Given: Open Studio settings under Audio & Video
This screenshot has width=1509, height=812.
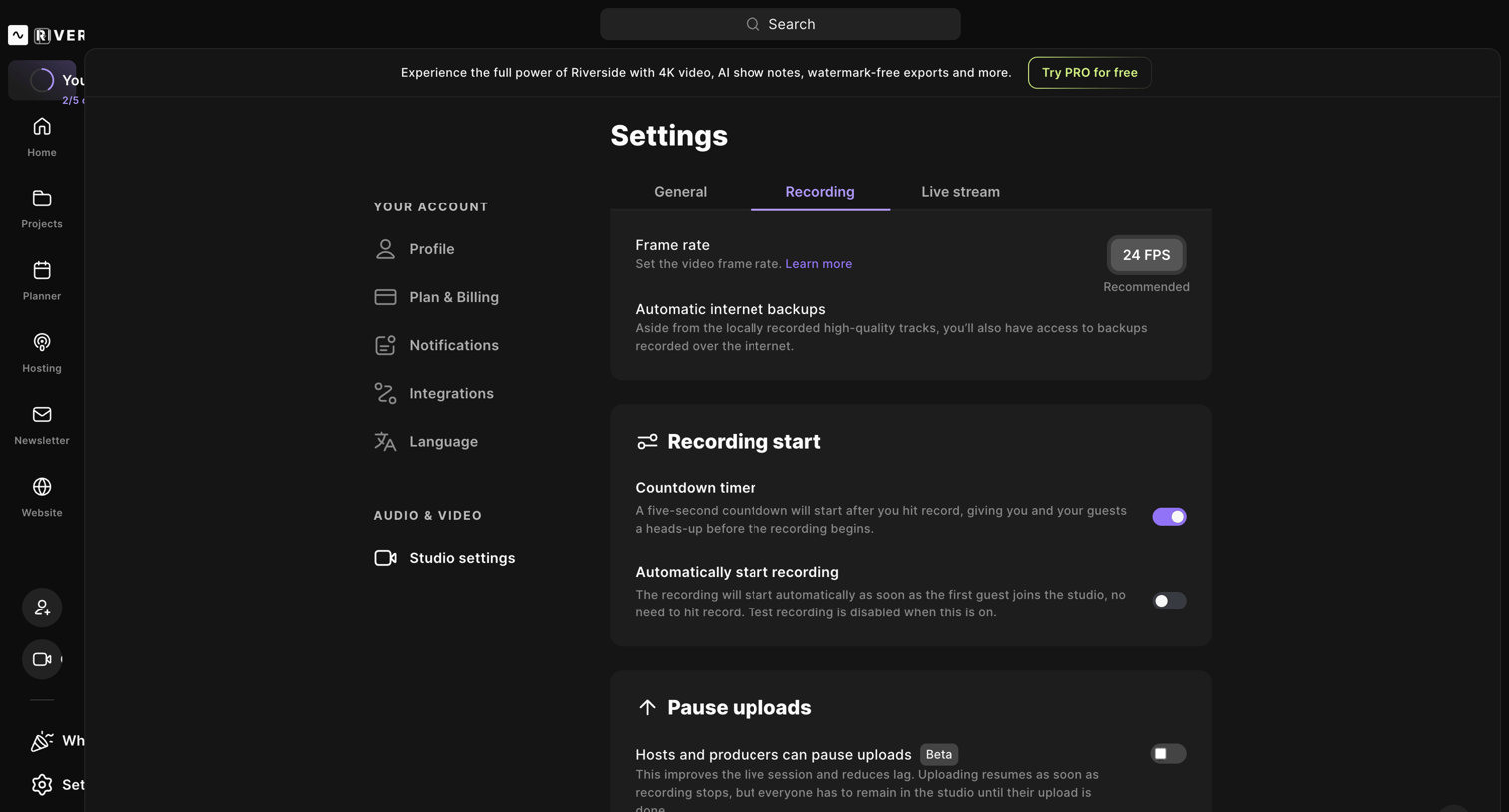Looking at the screenshot, I should click(444, 558).
